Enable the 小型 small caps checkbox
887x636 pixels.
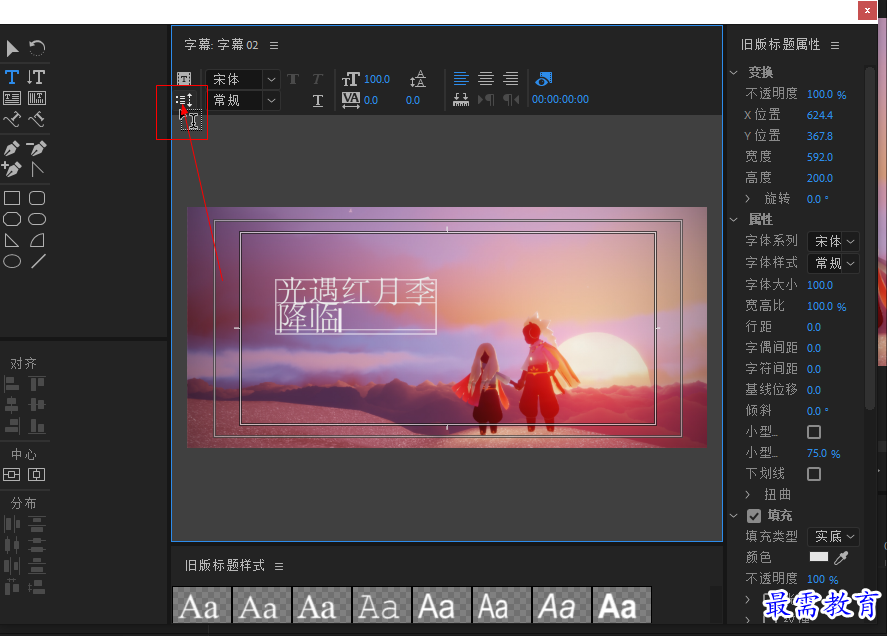point(814,432)
